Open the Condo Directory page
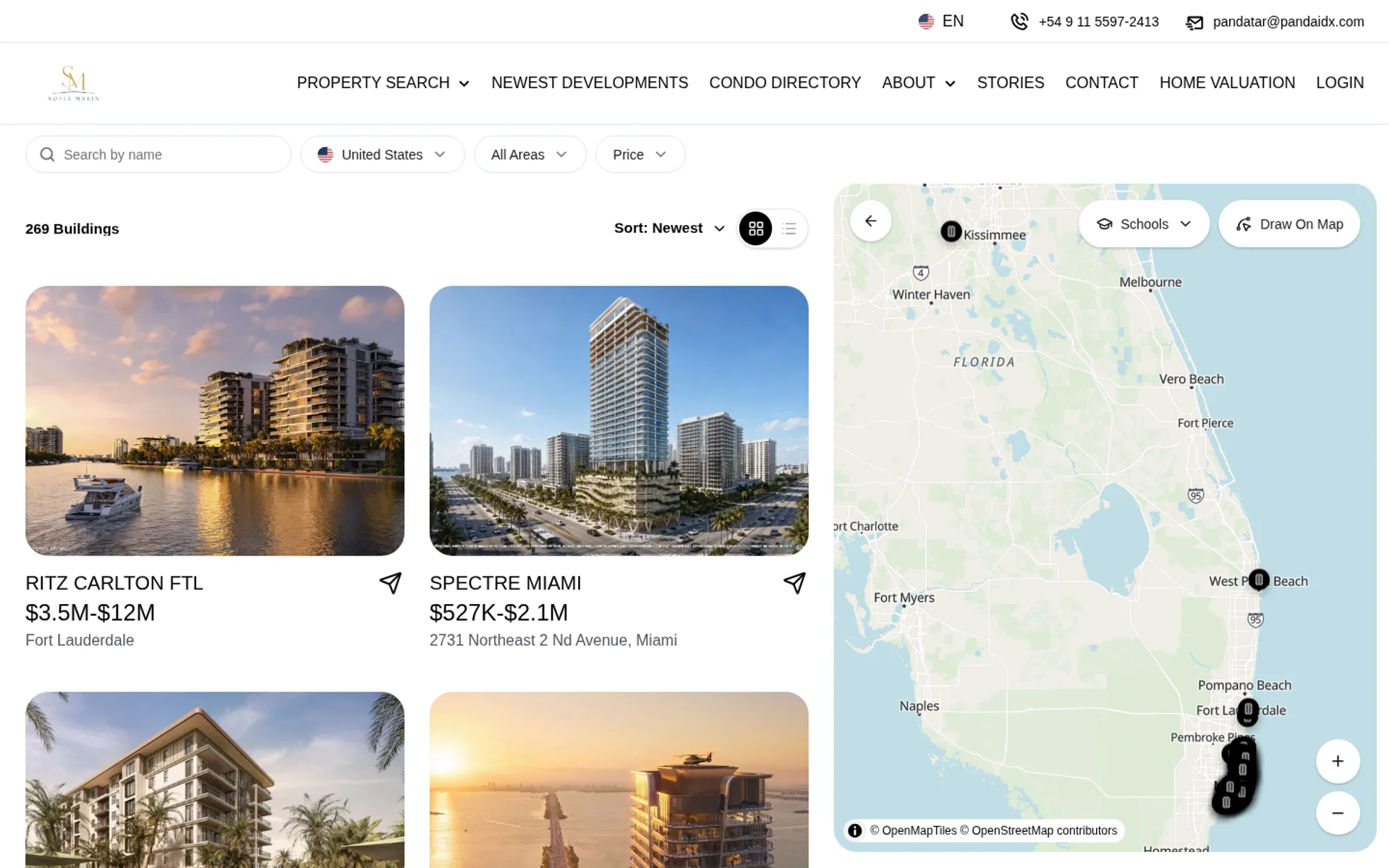The width and height of the screenshot is (1389, 868). pos(785,83)
